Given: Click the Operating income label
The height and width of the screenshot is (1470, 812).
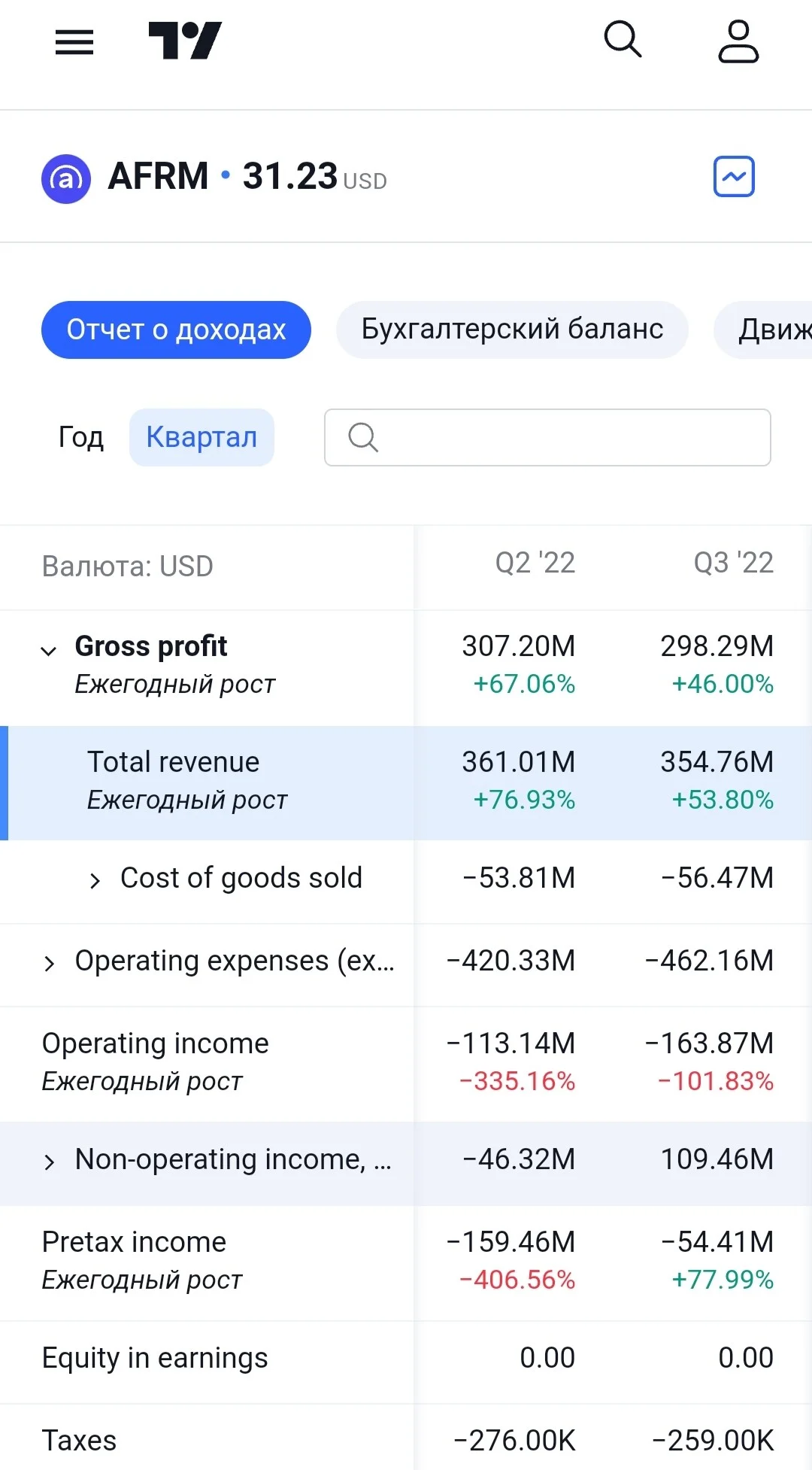Looking at the screenshot, I should [156, 1043].
